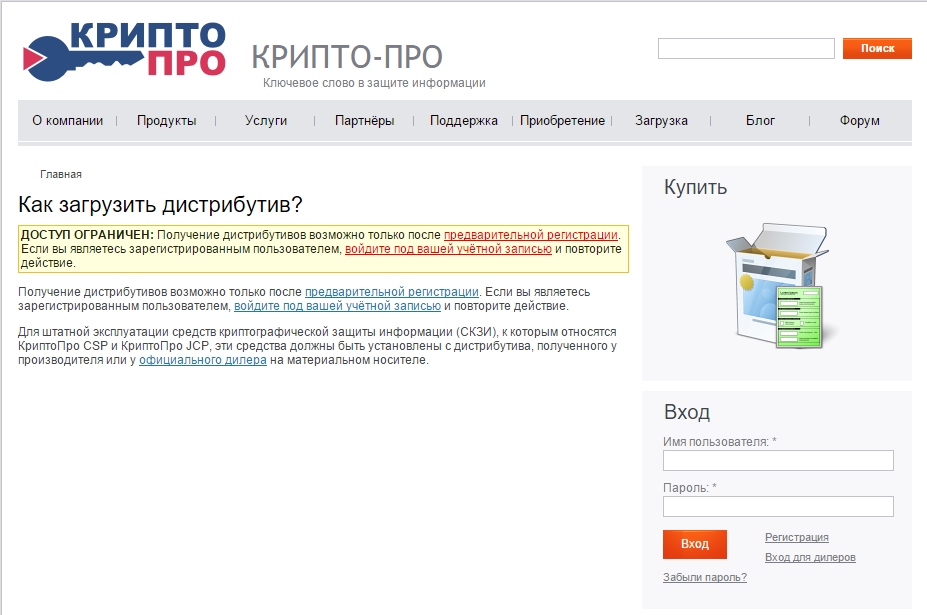The image size is (927, 615).
Task: Open the О компании menu item
Action: 67,121
